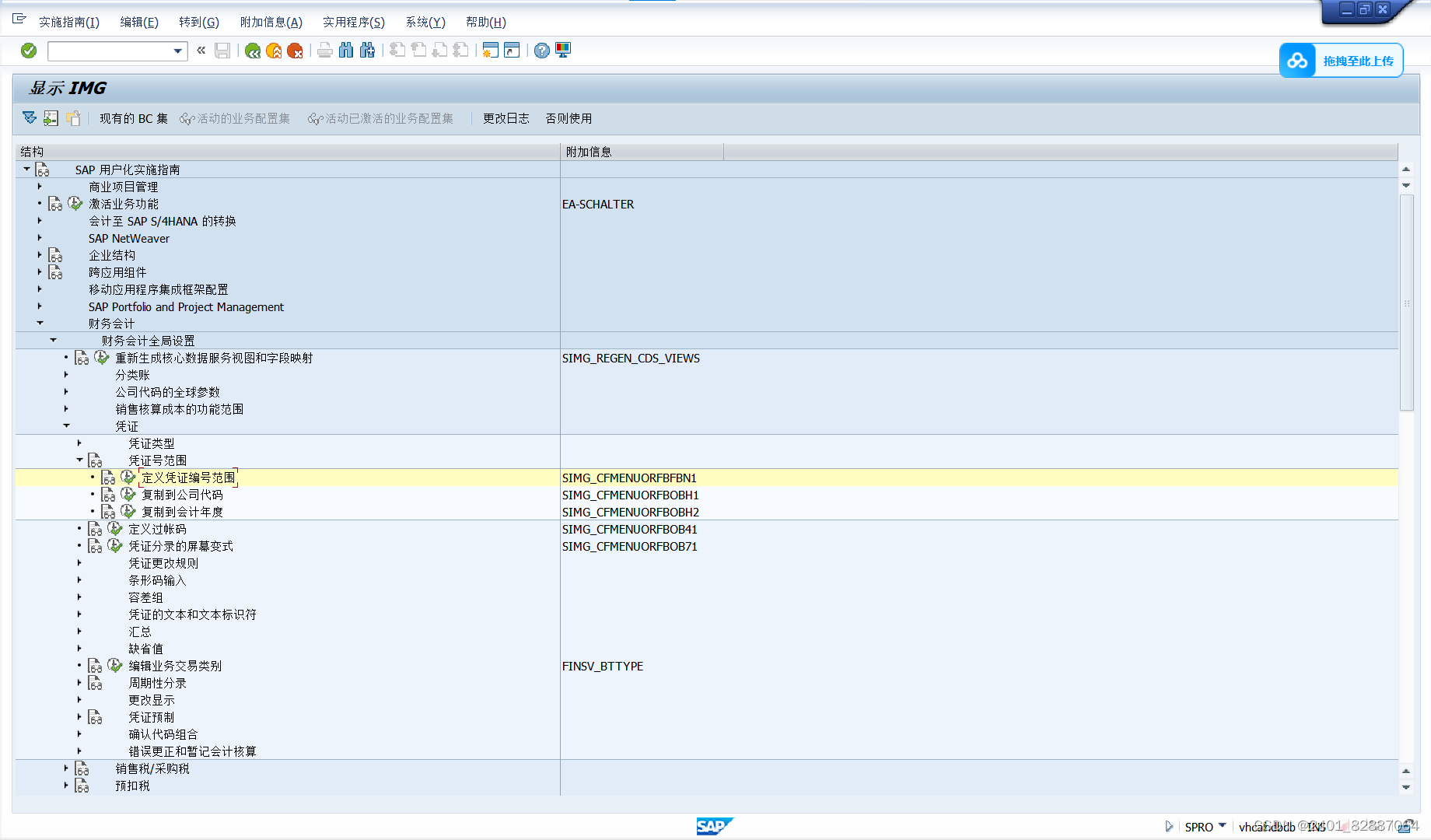This screenshot has height=840, width=1431.
Task: Click the Help question mark icon
Action: (x=541, y=50)
